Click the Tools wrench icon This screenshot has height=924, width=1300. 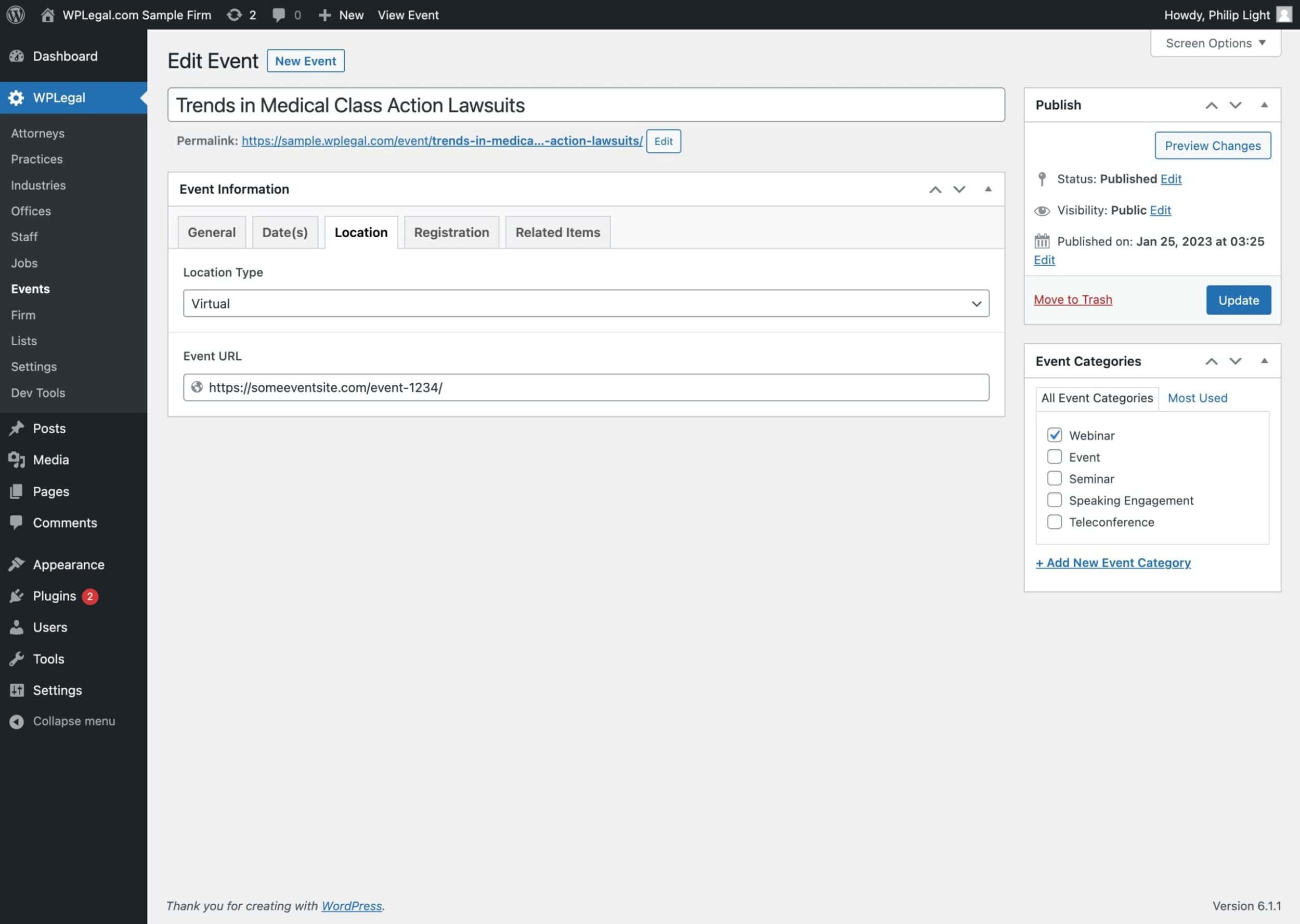(x=17, y=658)
